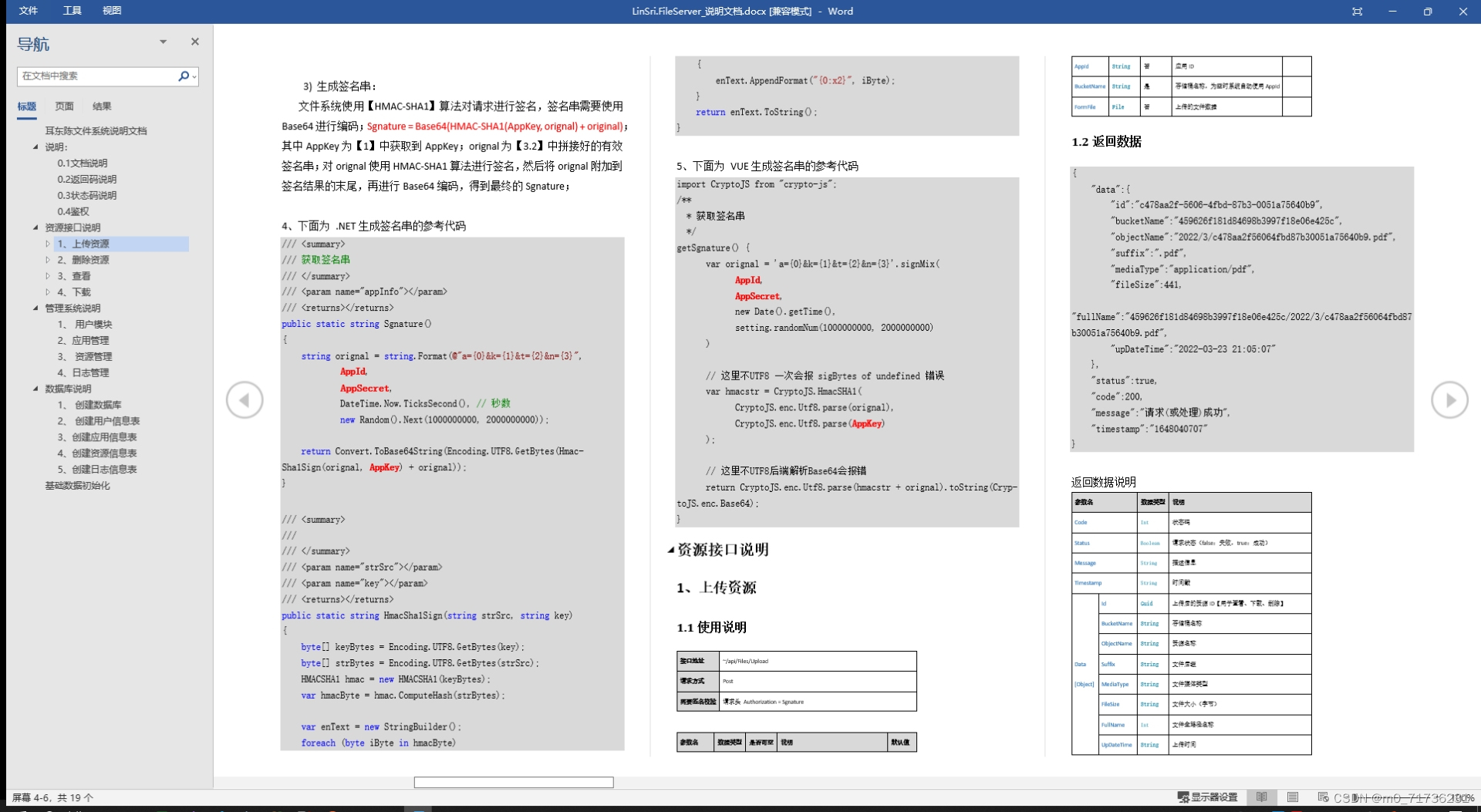
Task: Collapse the 数据库说明 heading
Action: click(x=35, y=389)
